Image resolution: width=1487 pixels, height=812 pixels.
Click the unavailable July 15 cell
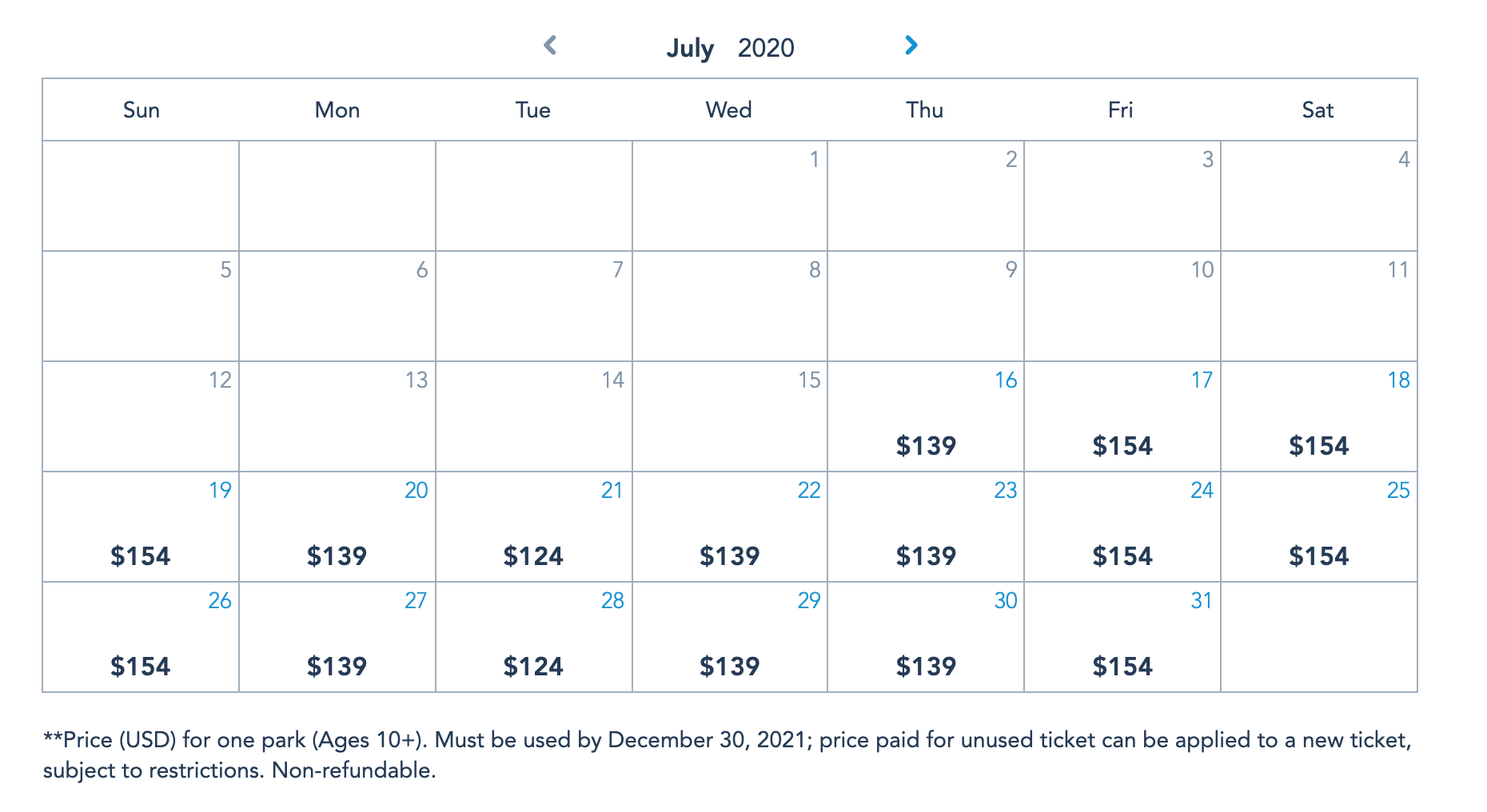(x=730, y=417)
